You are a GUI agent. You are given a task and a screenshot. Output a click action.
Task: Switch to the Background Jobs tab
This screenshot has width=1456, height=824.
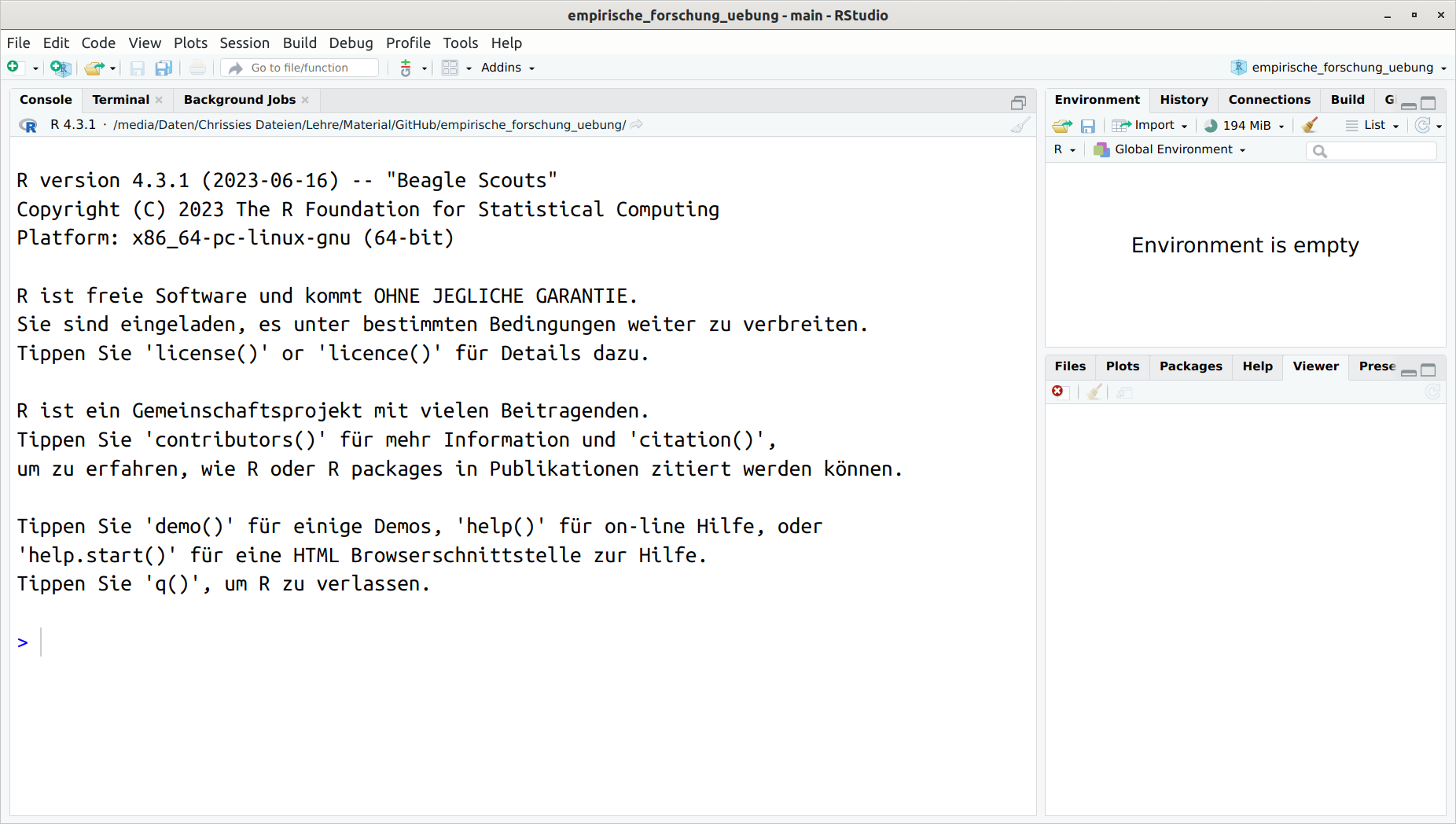click(x=240, y=100)
